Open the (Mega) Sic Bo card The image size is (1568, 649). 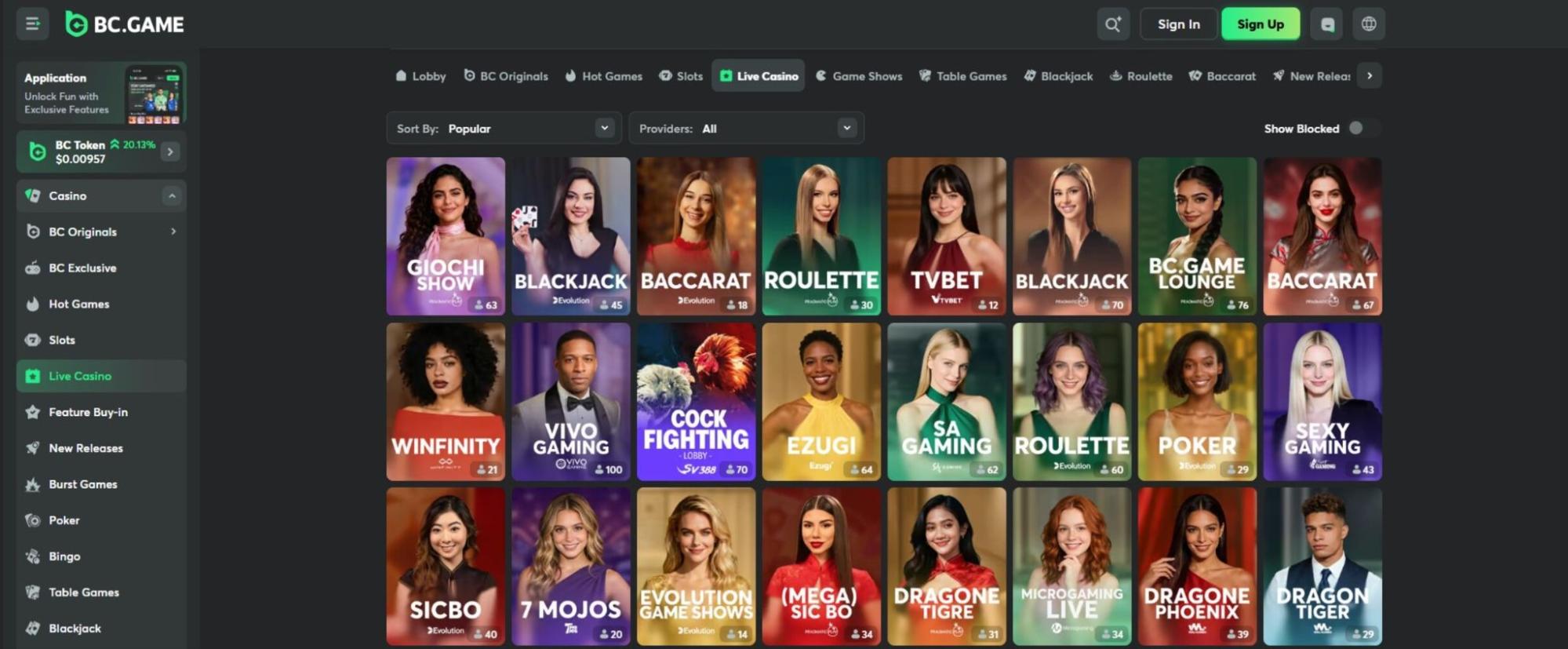[821, 567]
